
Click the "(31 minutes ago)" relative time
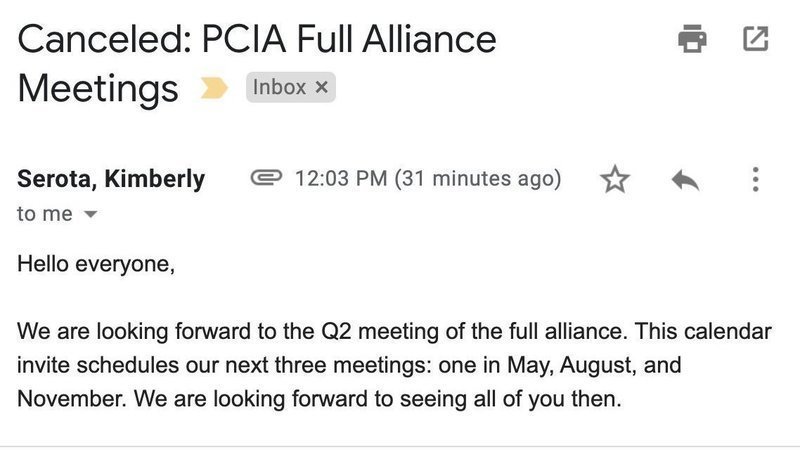pos(477,180)
